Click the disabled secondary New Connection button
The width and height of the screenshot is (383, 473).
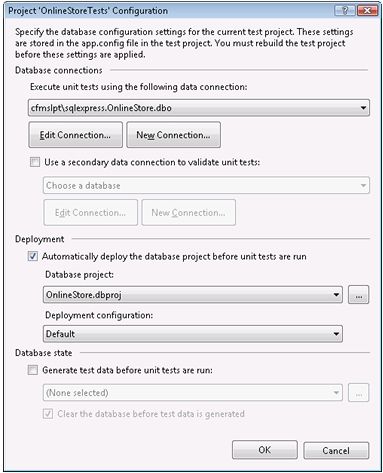coord(188,212)
